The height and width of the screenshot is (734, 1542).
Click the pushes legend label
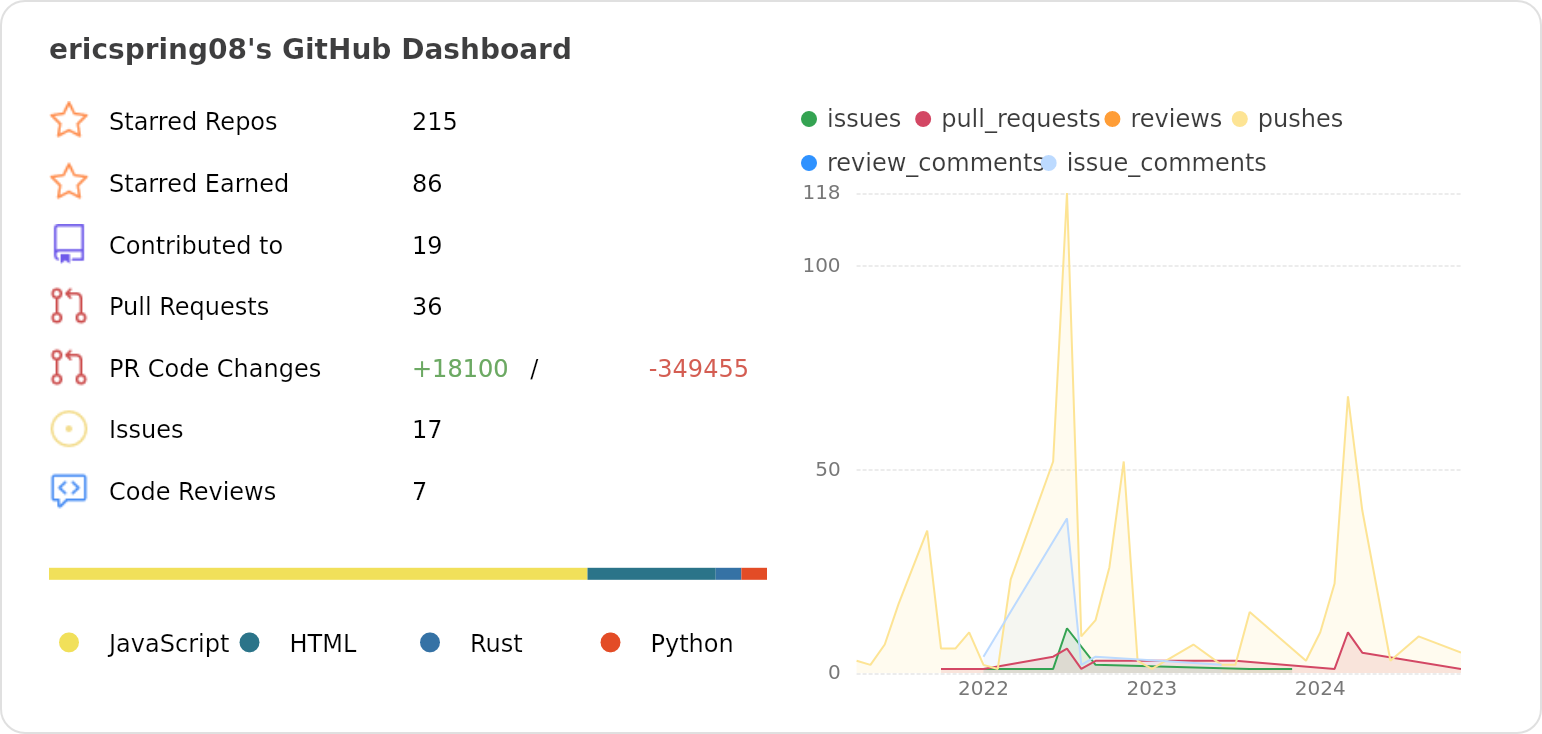coord(1300,119)
